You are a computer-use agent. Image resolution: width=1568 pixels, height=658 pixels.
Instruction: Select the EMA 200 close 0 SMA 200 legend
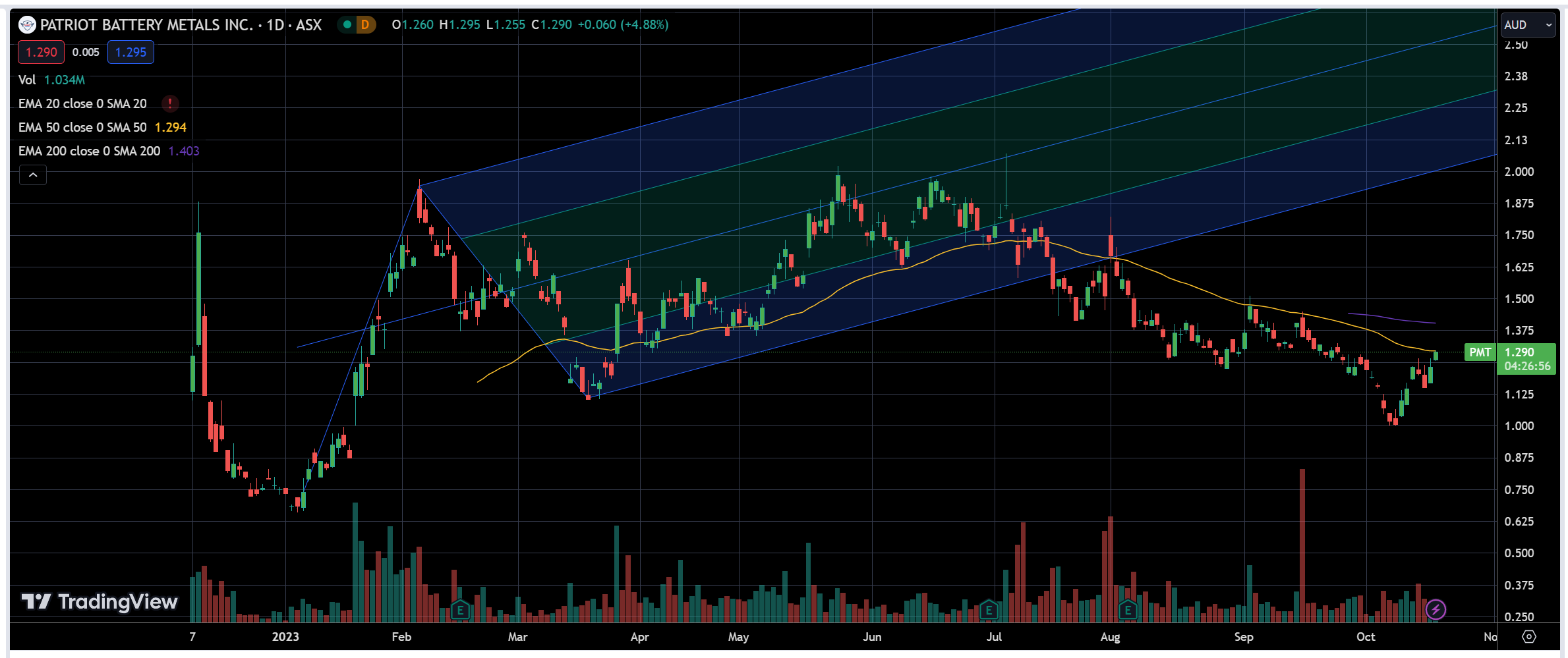click(89, 151)
